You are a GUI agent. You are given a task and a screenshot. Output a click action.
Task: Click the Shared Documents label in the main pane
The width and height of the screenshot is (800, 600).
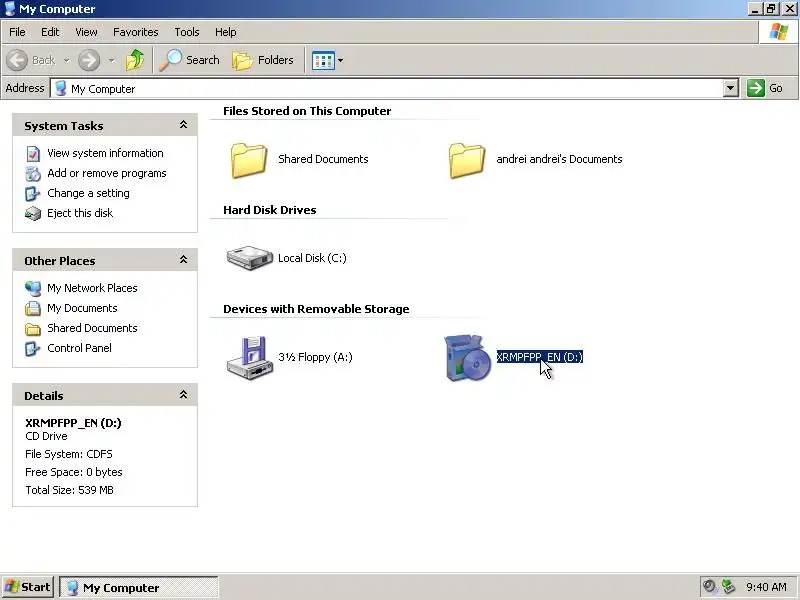[323, 159]
